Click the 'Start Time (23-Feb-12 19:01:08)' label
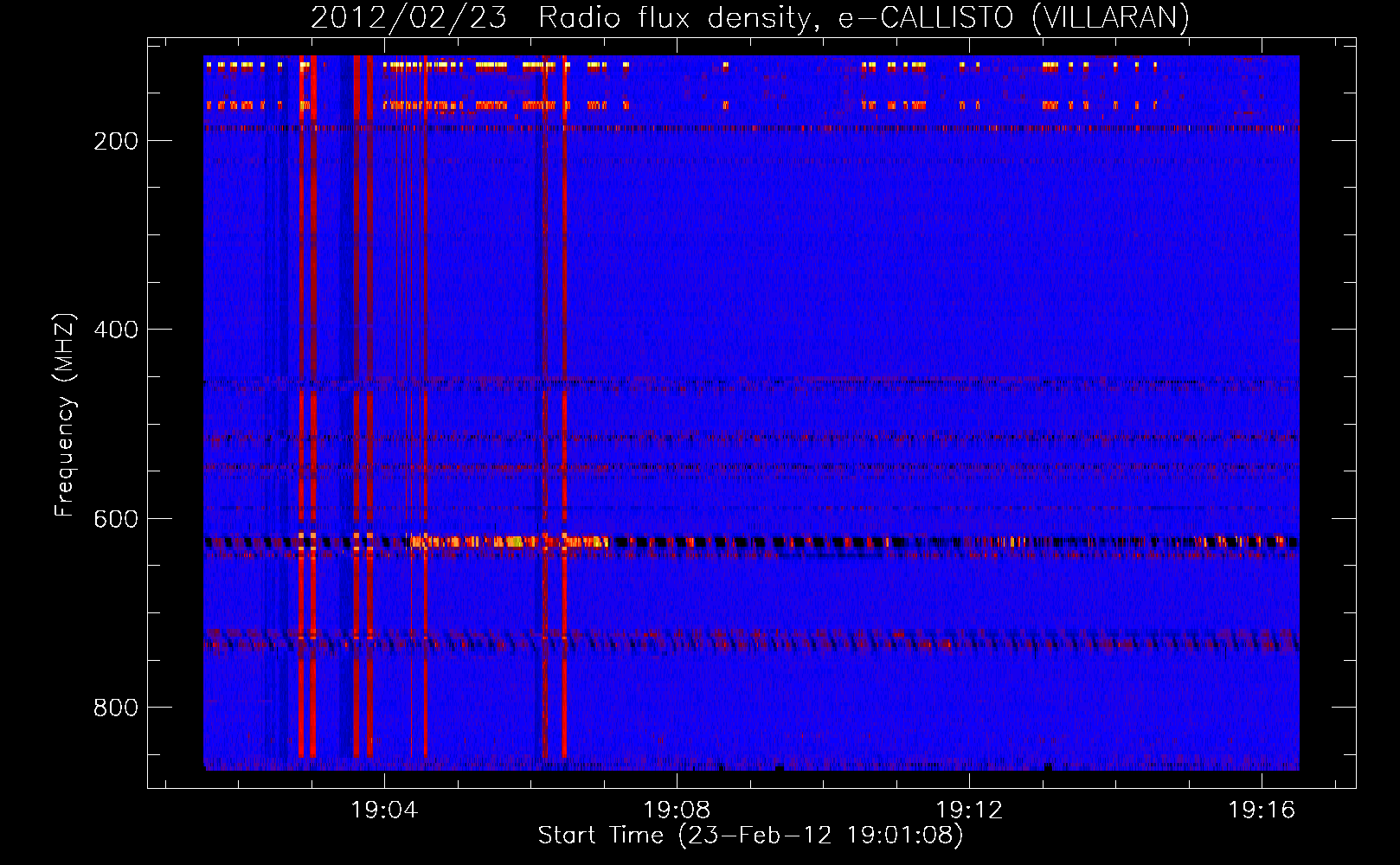The height and width of the screenshot is (865, 1400). [750, 836]
